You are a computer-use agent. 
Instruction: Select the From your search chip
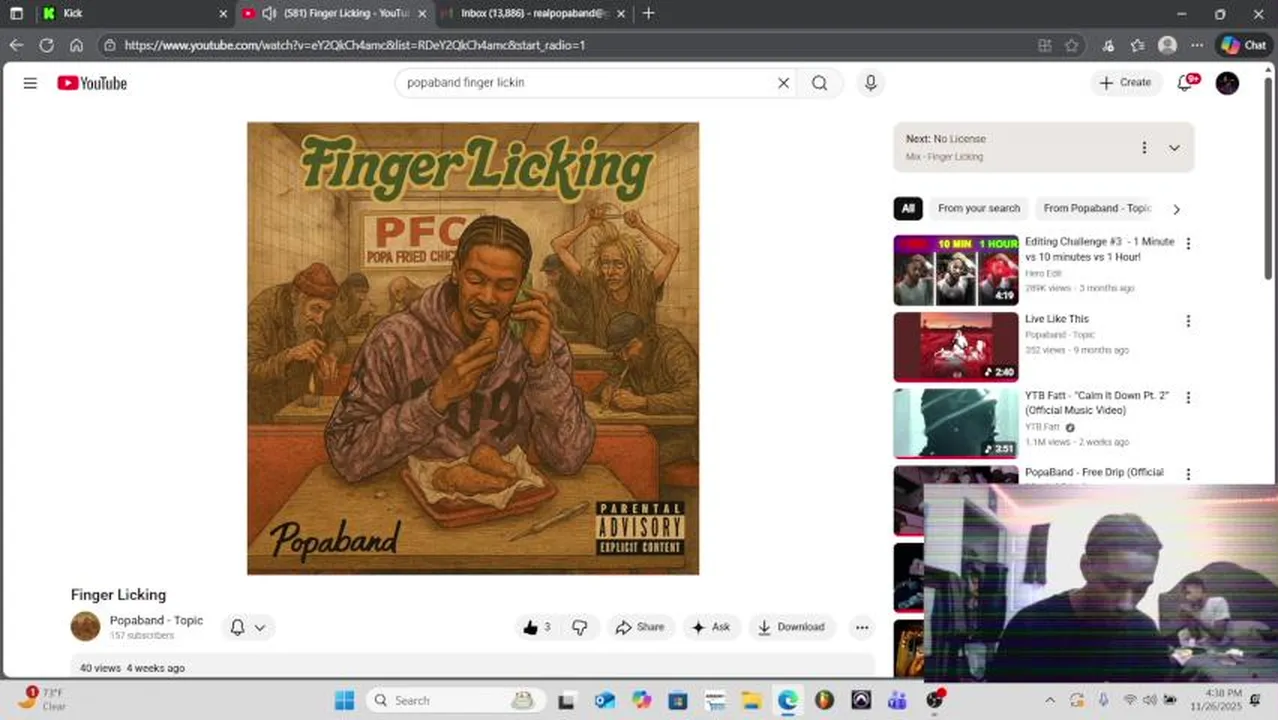(979, 208)
